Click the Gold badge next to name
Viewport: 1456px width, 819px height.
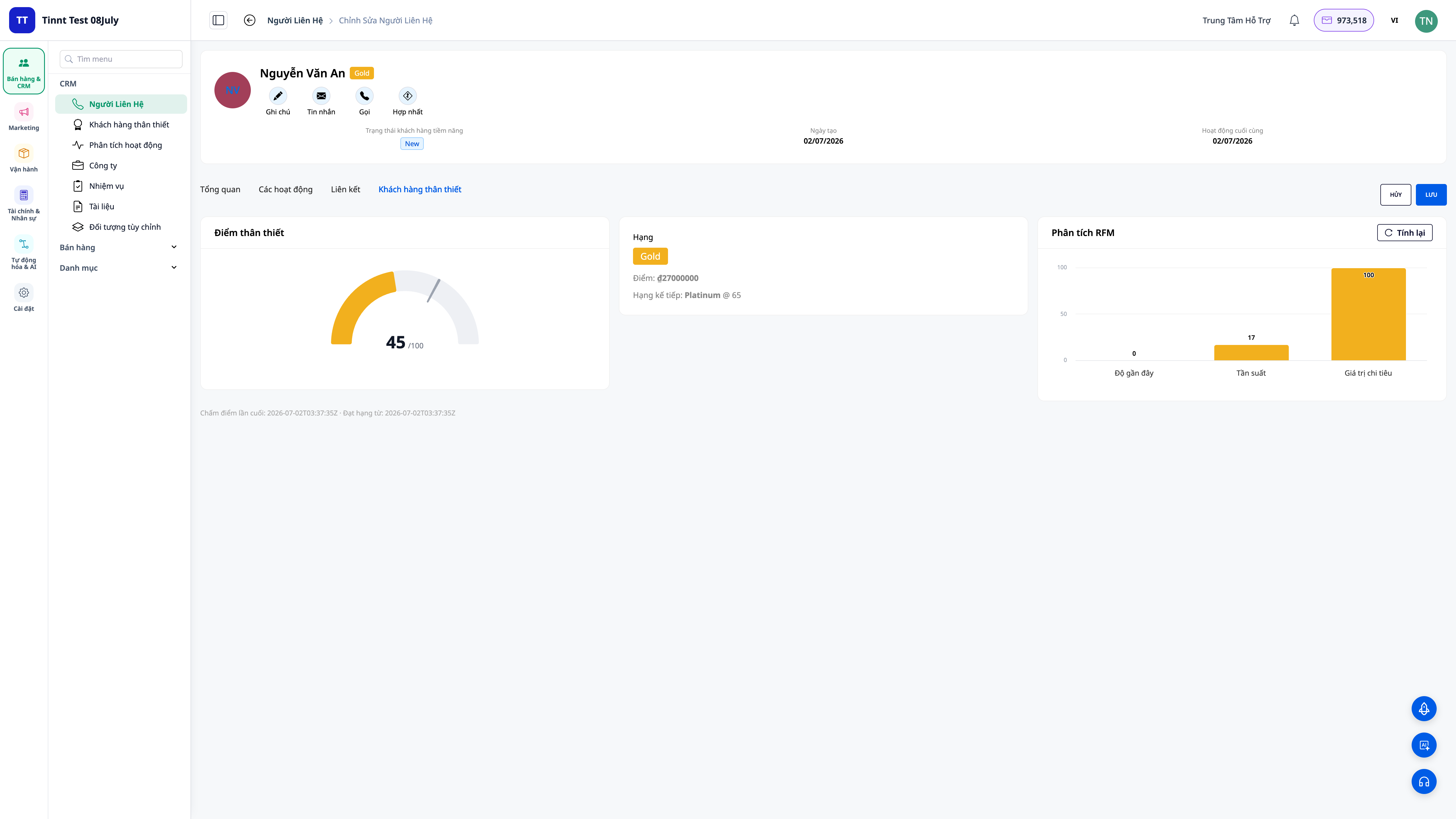362,73
